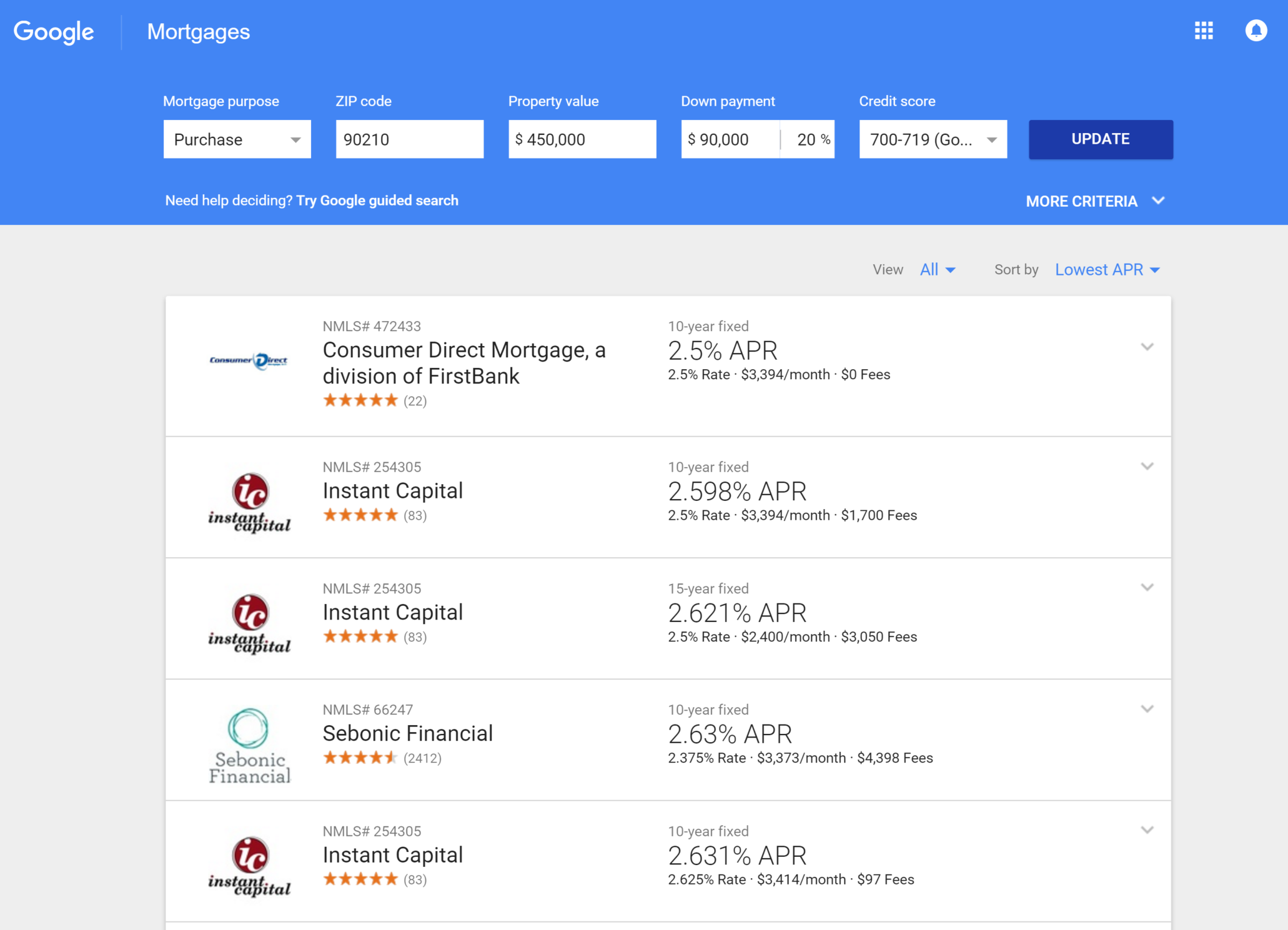This screenshot has height=930, width=1288.
Task: Click the Down payment dollar amount field
Action: (x=730, y=139)
